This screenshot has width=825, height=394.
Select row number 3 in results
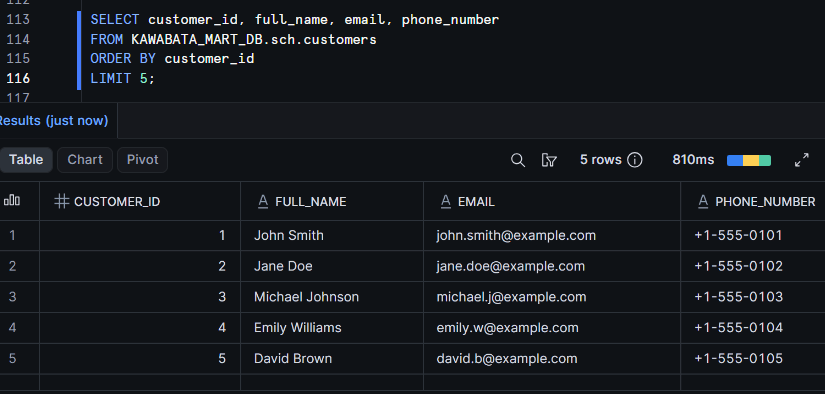(x=13, y=297)
